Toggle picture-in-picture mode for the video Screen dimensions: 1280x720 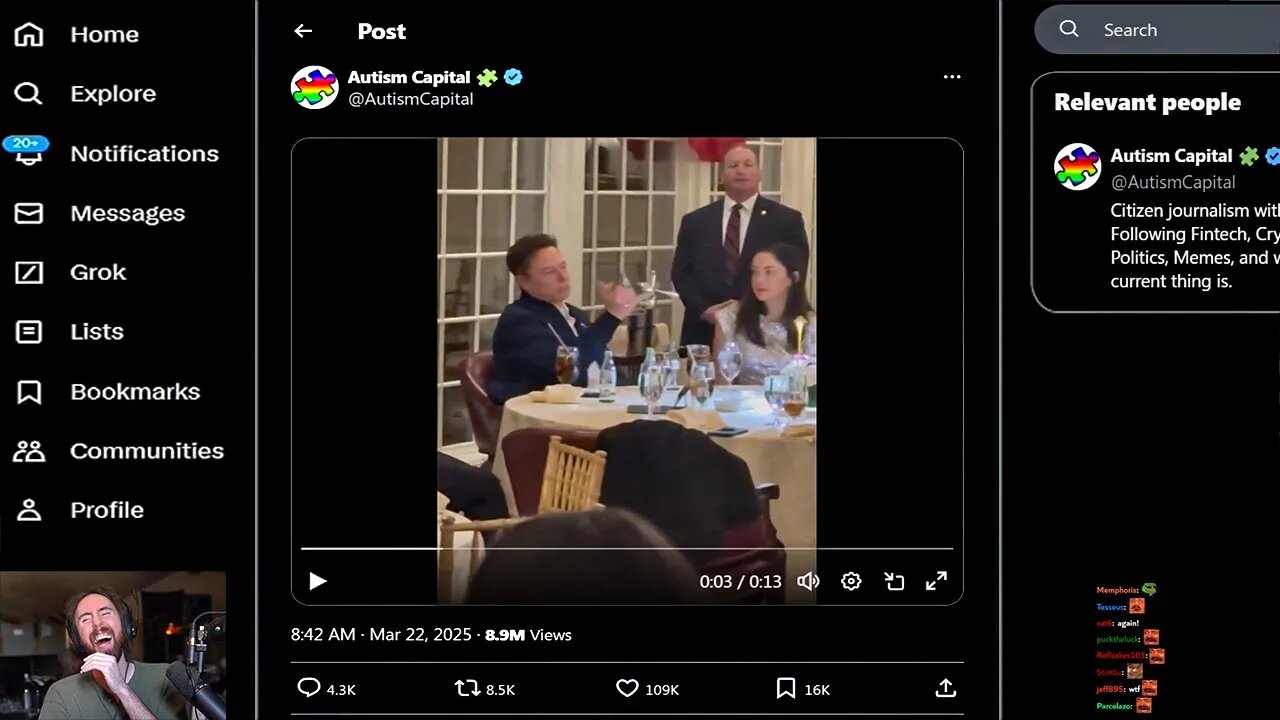coord(894,581)
